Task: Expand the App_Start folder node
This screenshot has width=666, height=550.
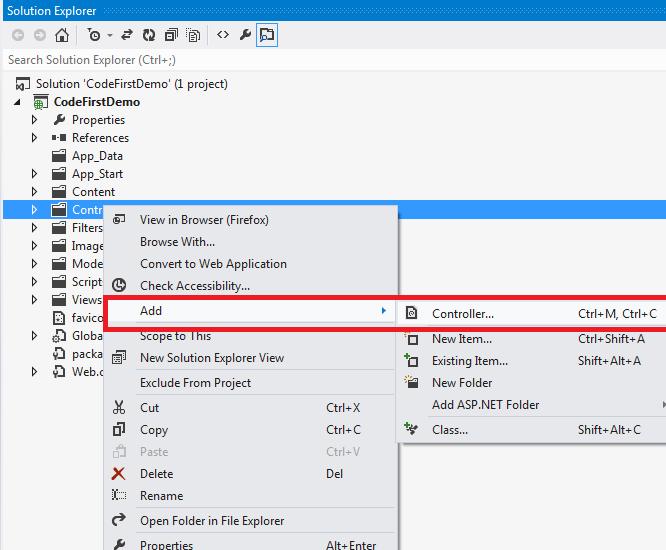Action: point(35,174)
